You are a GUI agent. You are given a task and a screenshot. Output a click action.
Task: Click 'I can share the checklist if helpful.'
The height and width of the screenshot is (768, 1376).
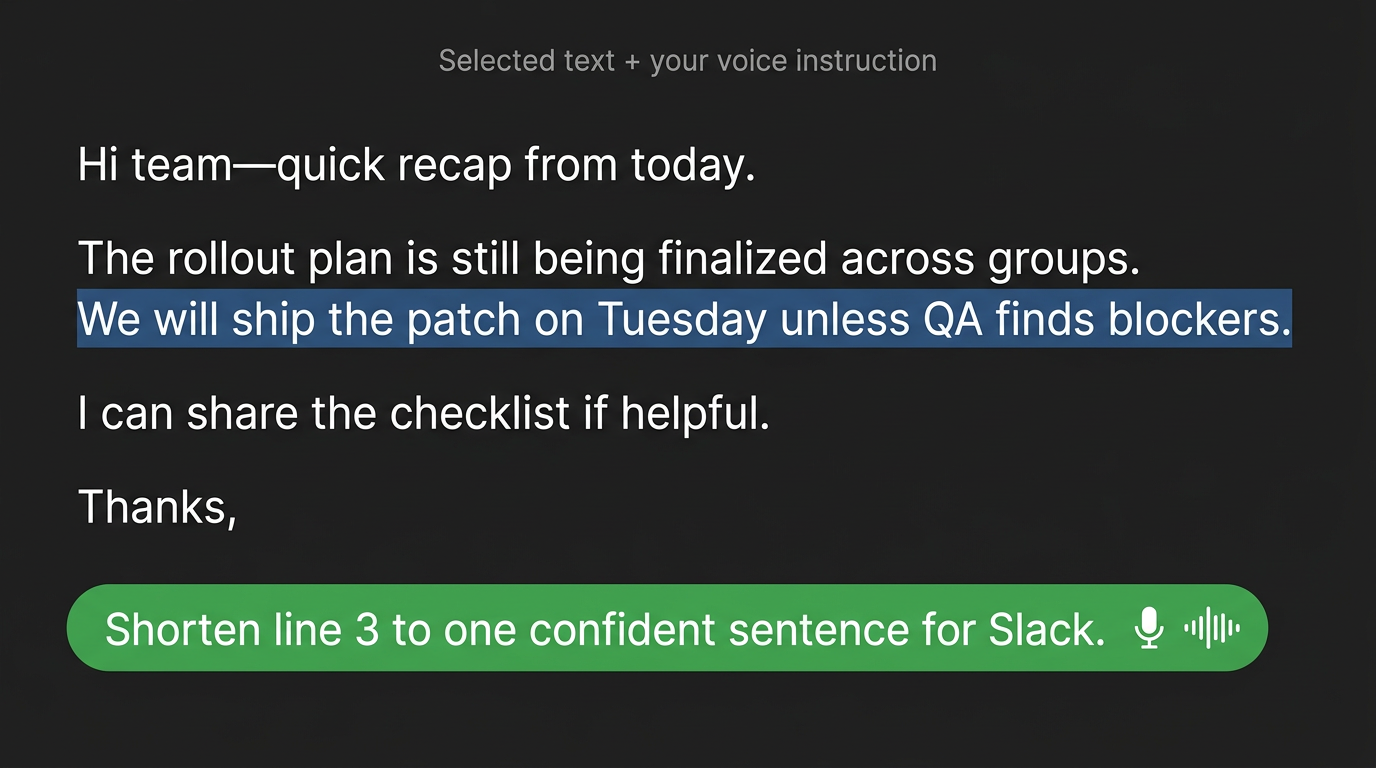424,412
